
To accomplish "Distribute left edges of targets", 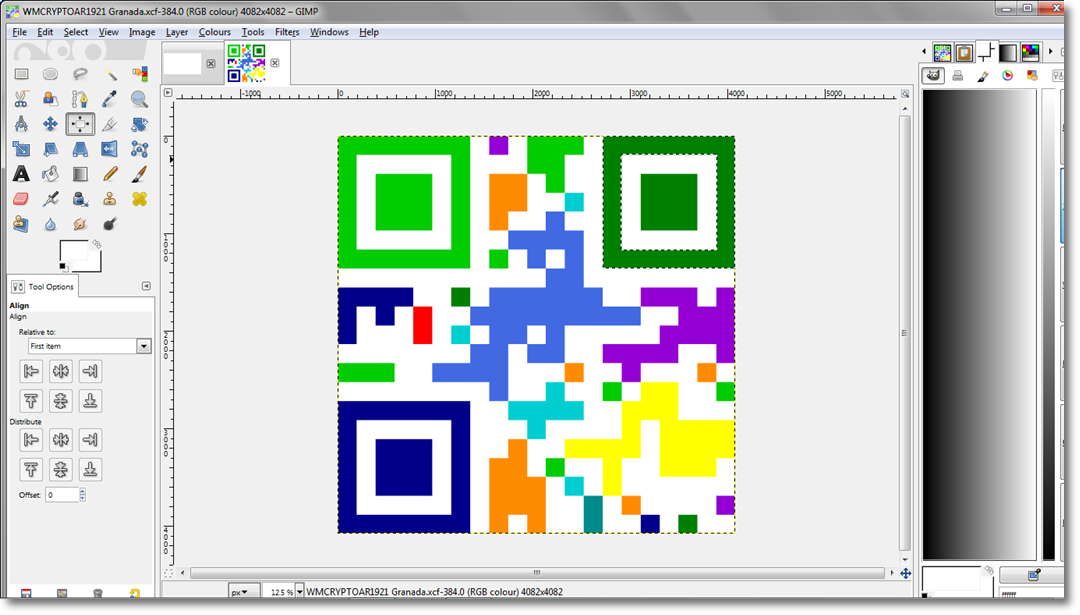I will 31,439.
